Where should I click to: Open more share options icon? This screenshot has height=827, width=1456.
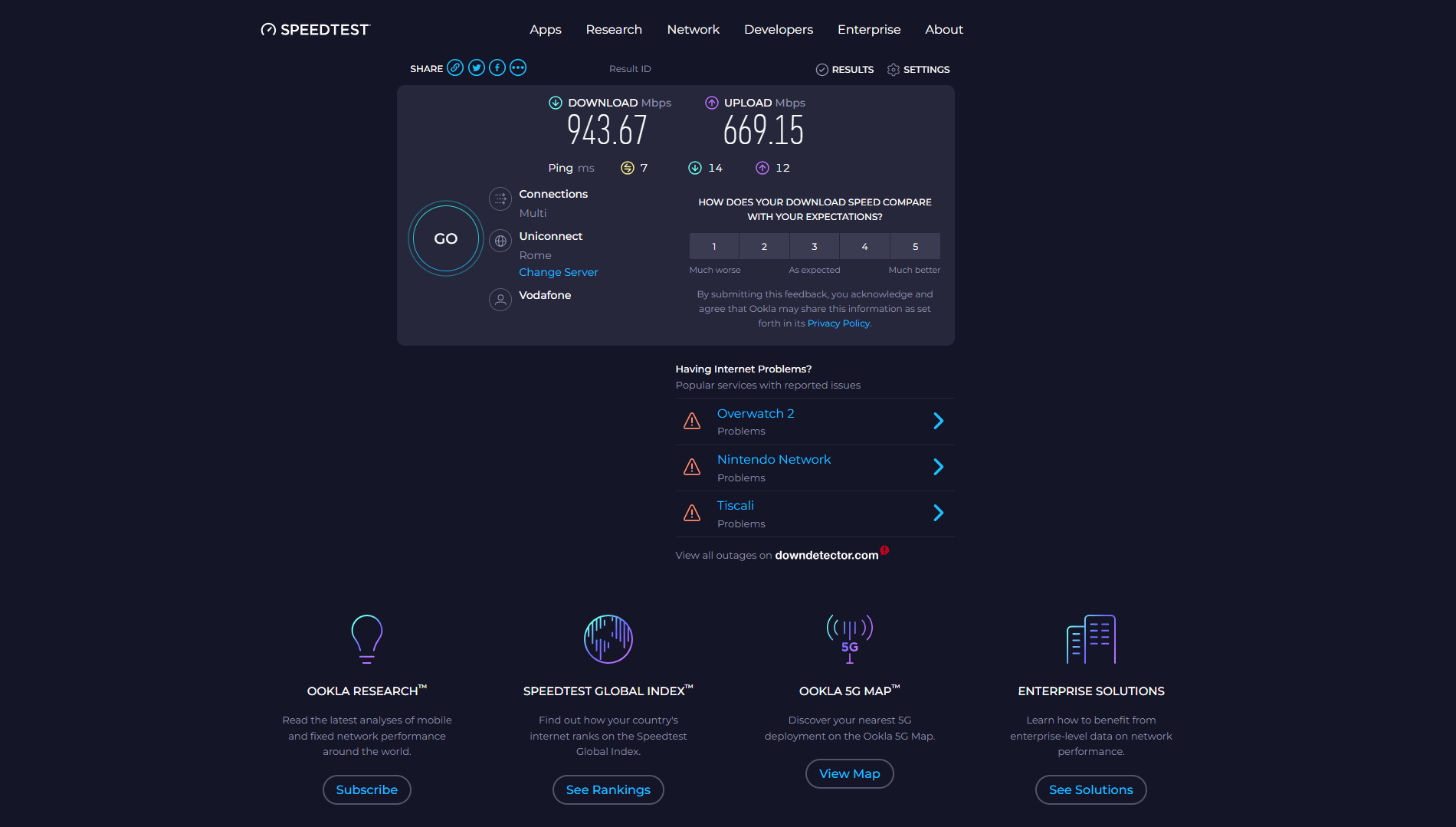click(x=518, y=67)
